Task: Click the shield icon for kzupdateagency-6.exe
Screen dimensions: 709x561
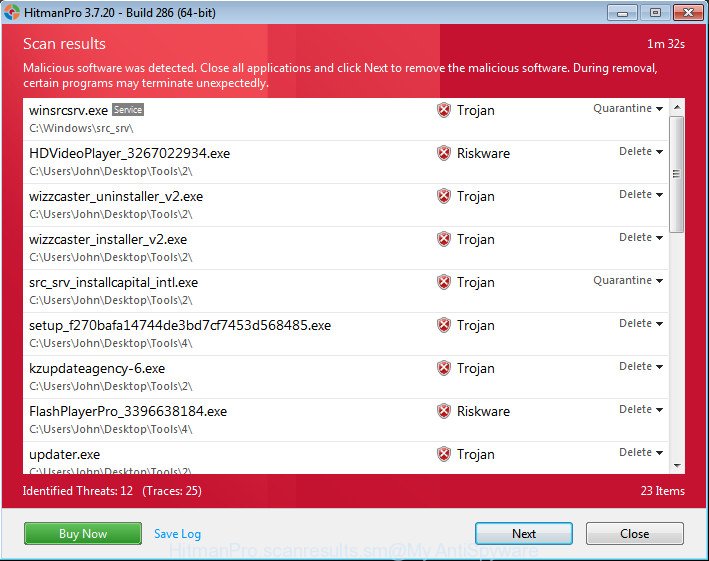Action: click(x=444, y=368)
